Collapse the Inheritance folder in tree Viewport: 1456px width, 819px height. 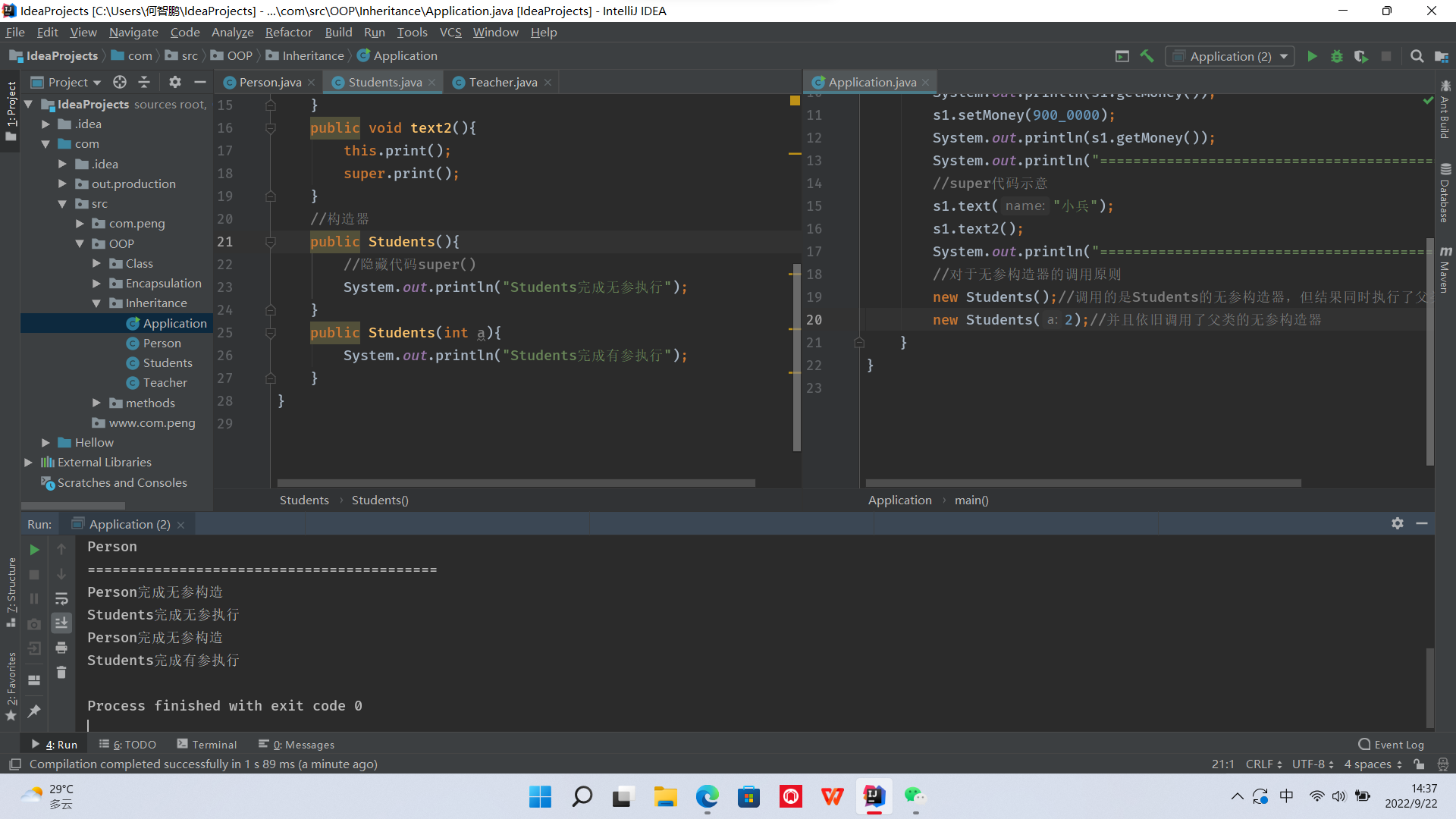tap(96, 303)
